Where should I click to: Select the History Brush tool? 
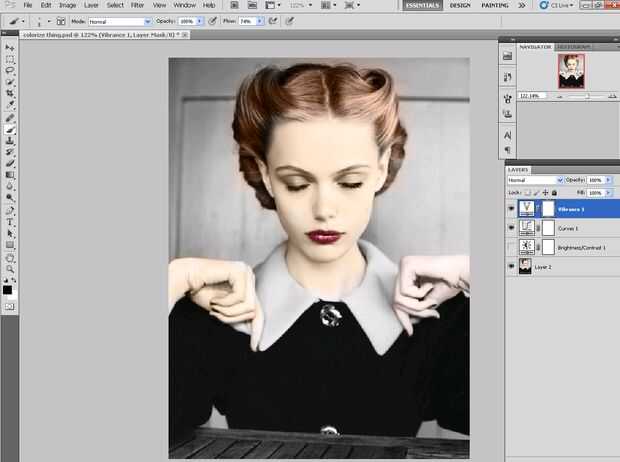pos(9,152)
